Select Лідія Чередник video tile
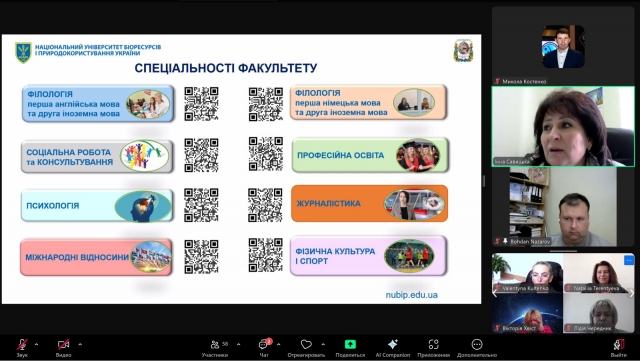The height and width of the screenshot is (361, 640). tap(599, 313)
